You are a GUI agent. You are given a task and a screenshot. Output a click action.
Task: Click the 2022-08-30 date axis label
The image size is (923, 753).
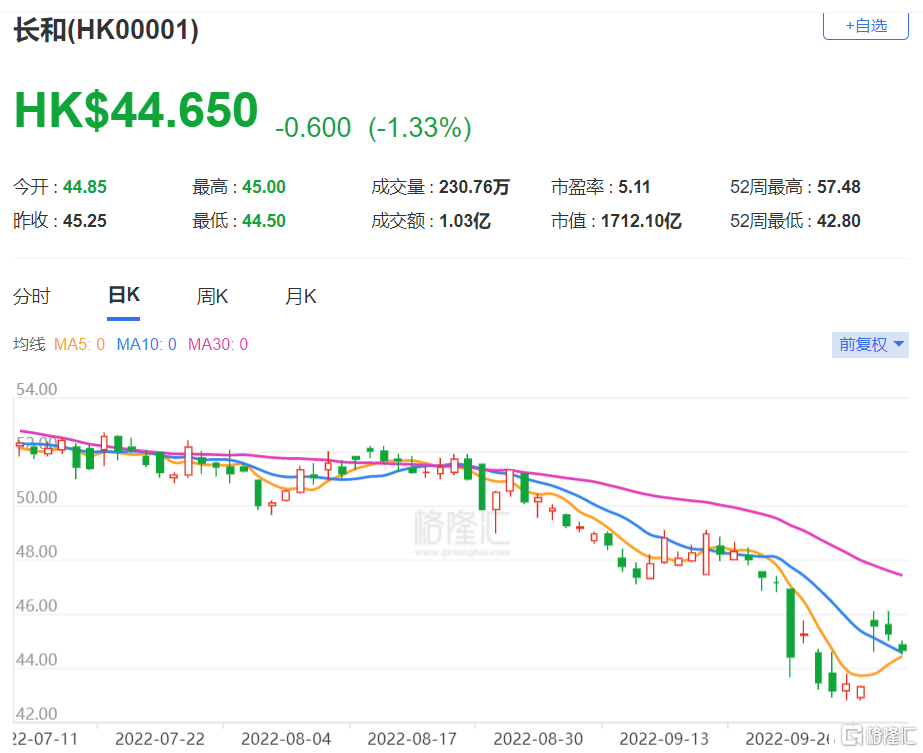pyautogui.click(x=538, y=739)
